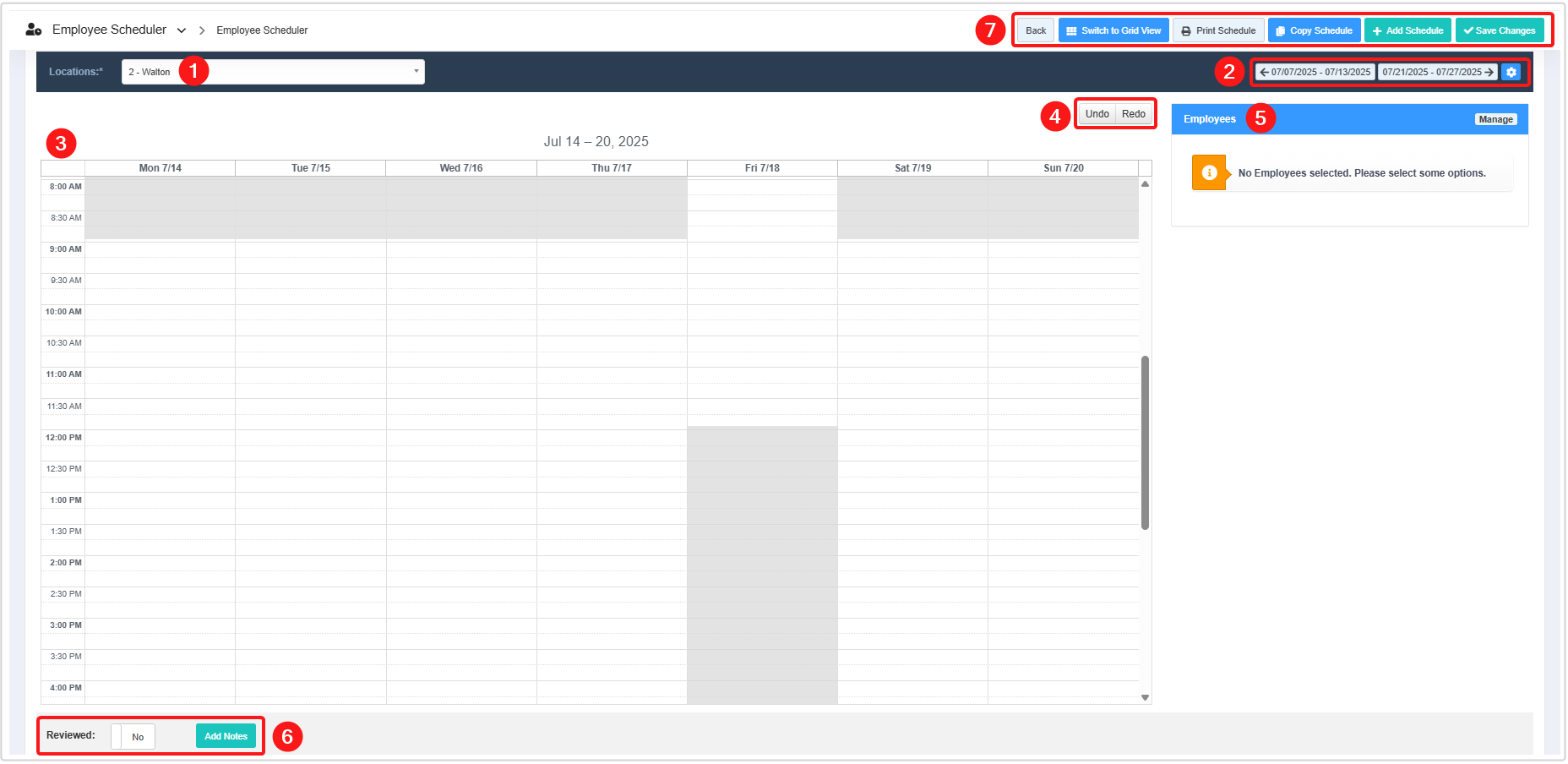Screen dimensions: 1568x764
Task: Click the Add Schedule plus button
Action: [x=1407, y=30]
